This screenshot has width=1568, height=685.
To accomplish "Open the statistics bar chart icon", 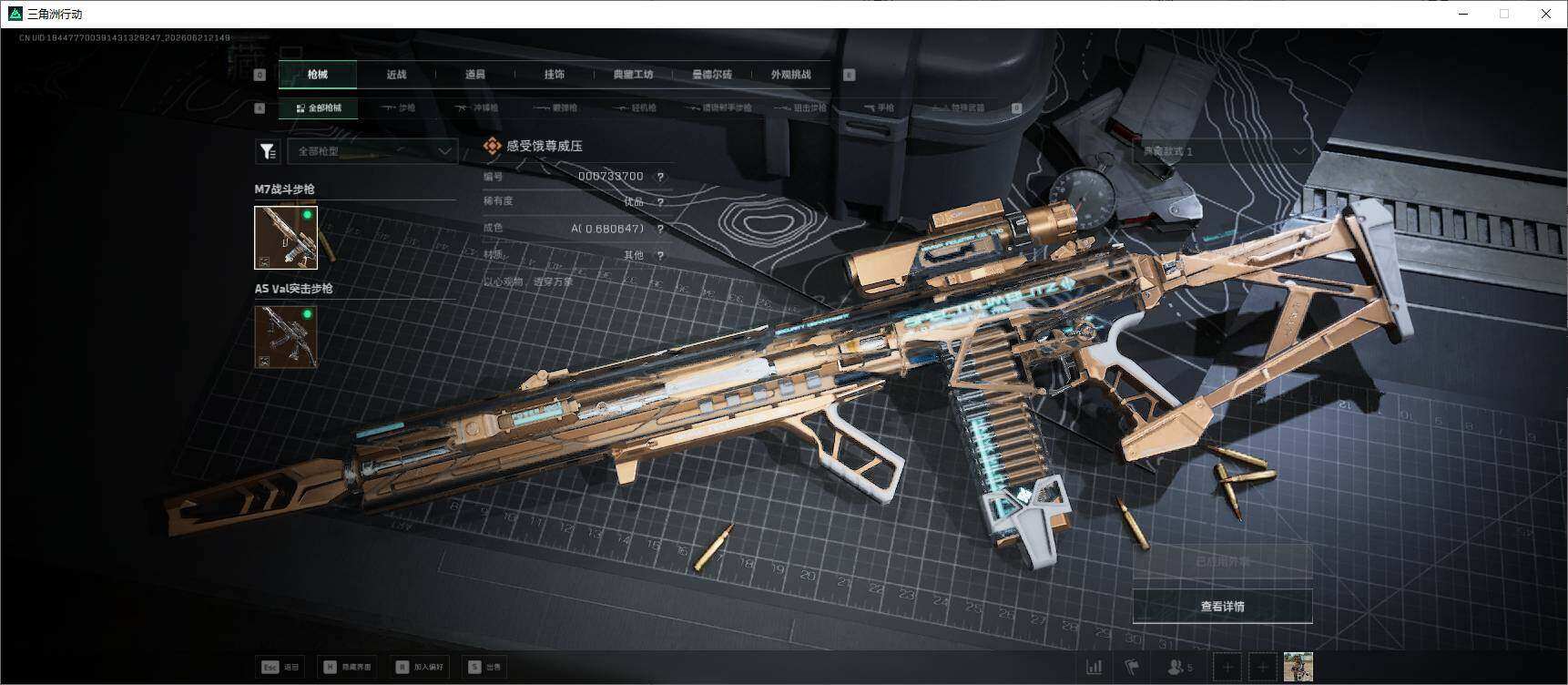I will tap(1095, 668).
